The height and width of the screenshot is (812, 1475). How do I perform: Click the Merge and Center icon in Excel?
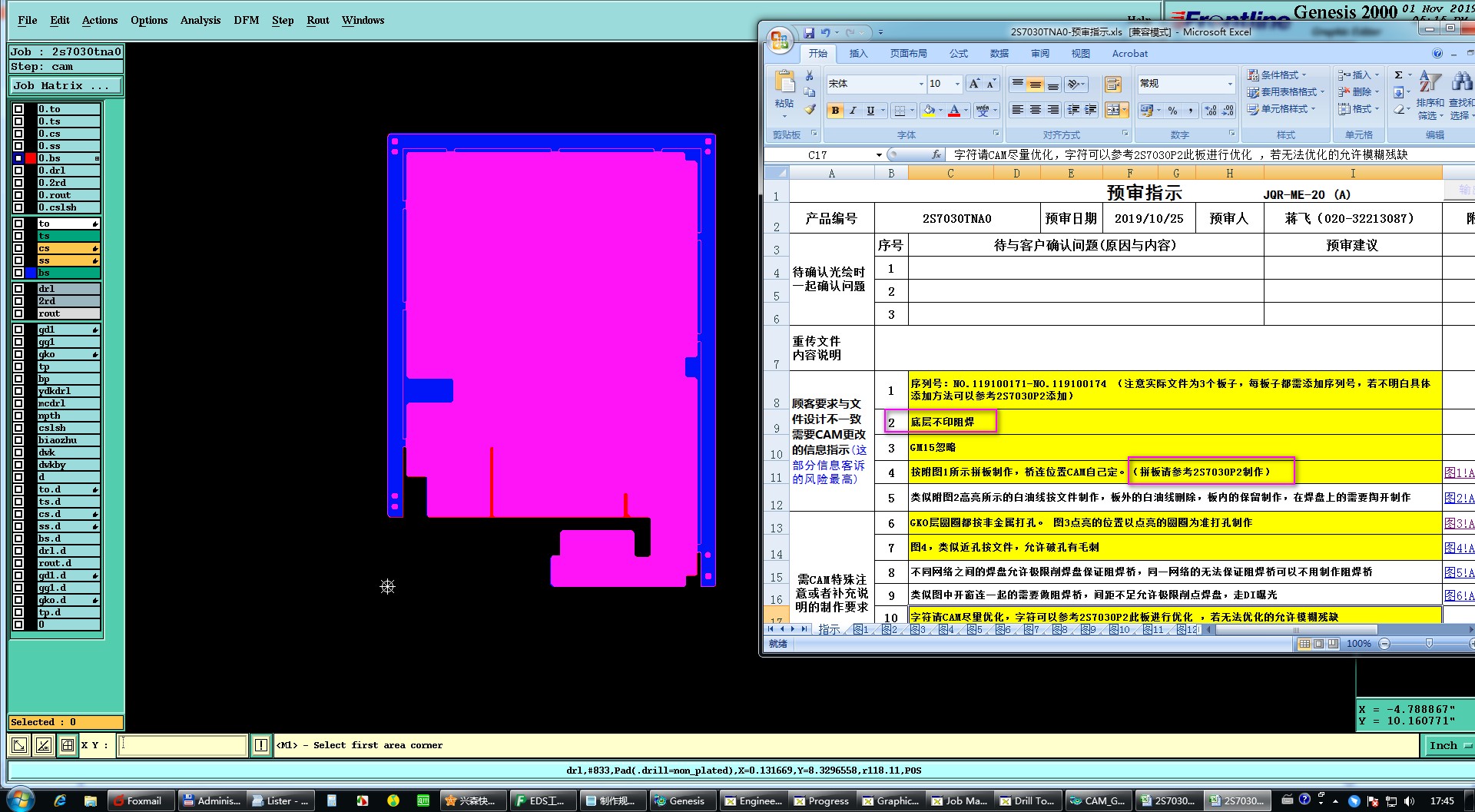[1112, 111]
